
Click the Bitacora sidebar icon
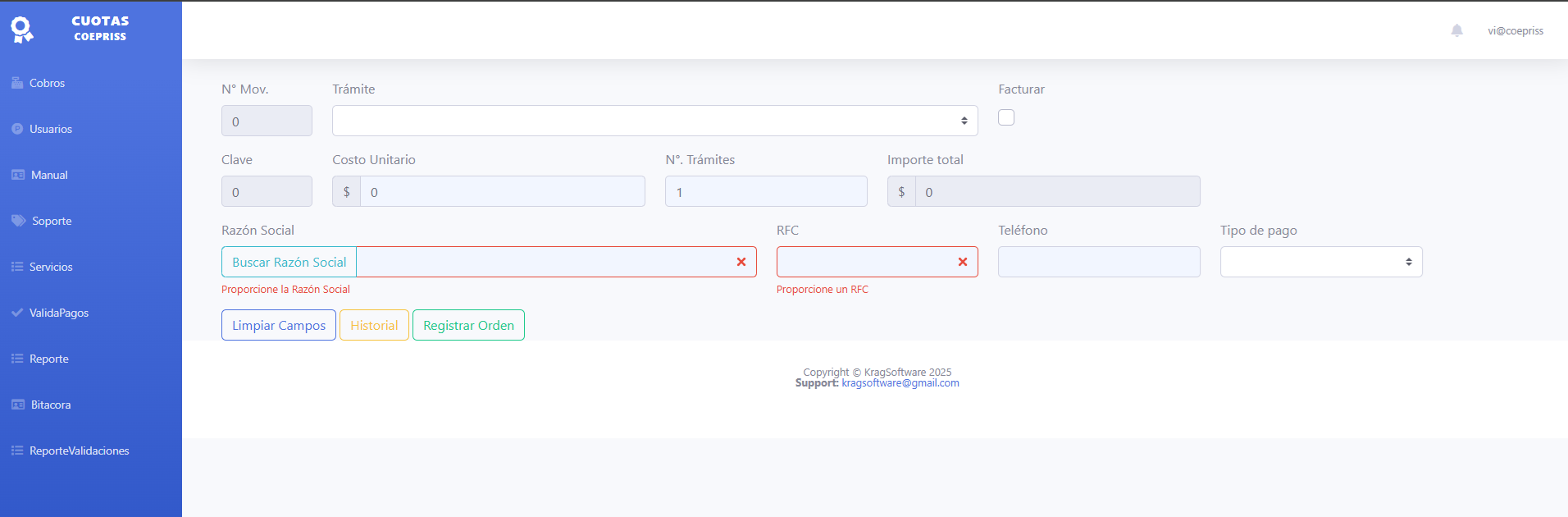click(x=18, y=405)
